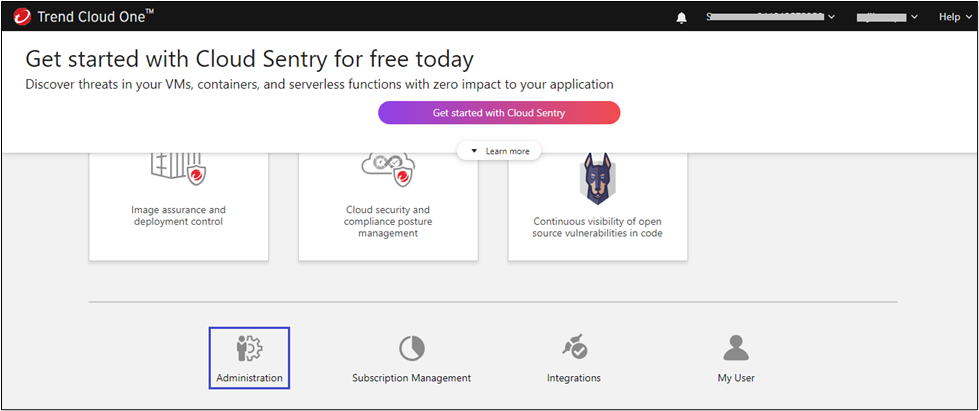Screen dimensions: 979x411
Task: Open Continuous visibility of open source vulnerabilities card
Action: point(597,227)
